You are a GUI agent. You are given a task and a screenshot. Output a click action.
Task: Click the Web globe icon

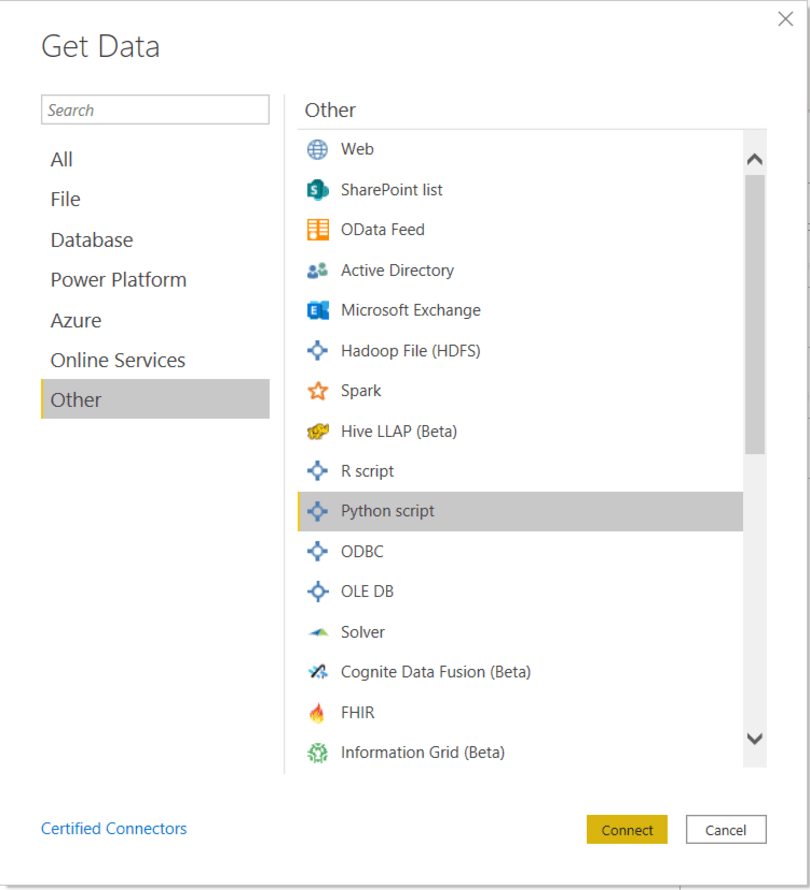(x=317, y=150)
